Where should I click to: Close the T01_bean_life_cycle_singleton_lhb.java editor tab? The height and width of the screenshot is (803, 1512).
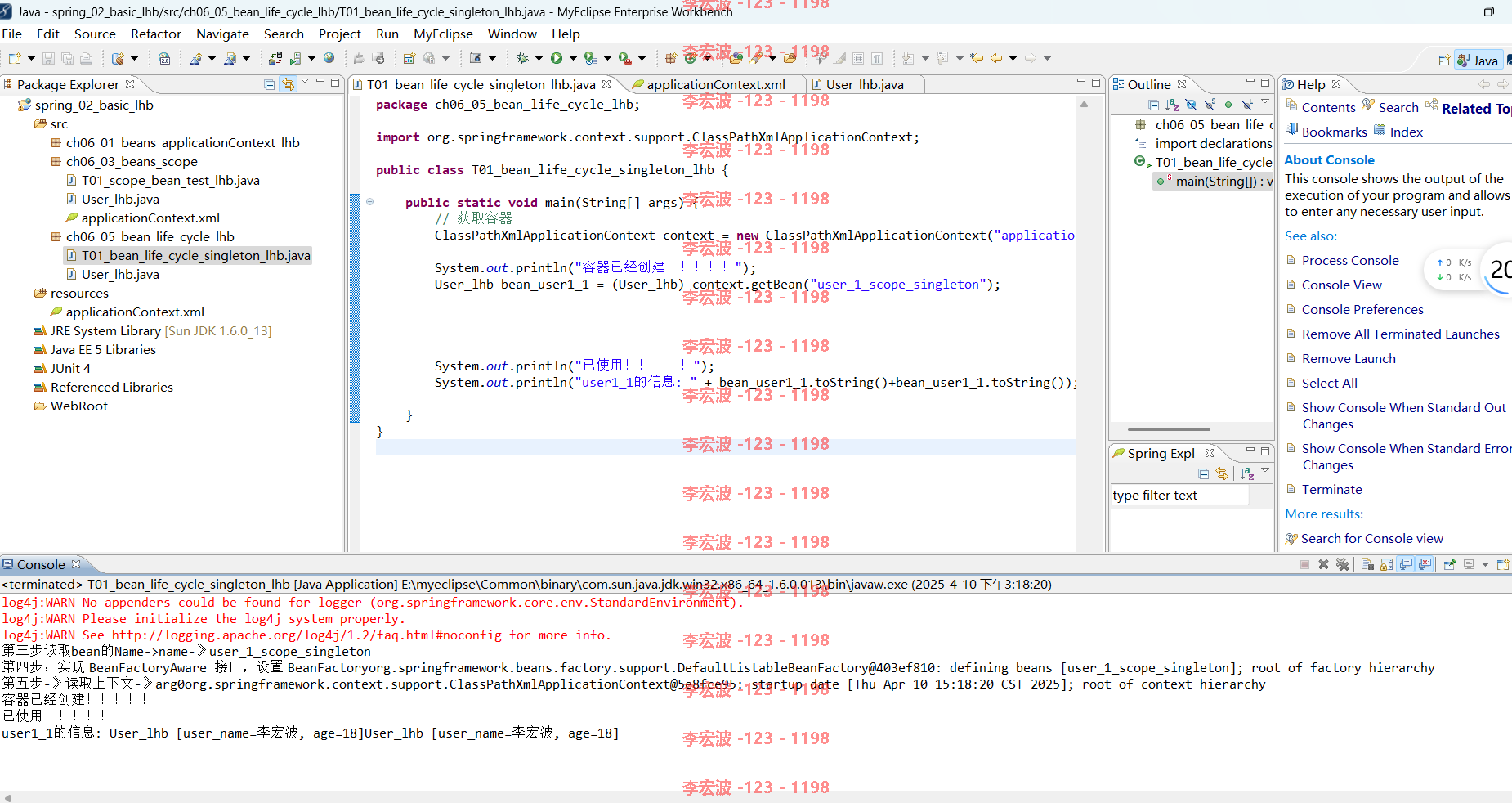tap(606, 84)
